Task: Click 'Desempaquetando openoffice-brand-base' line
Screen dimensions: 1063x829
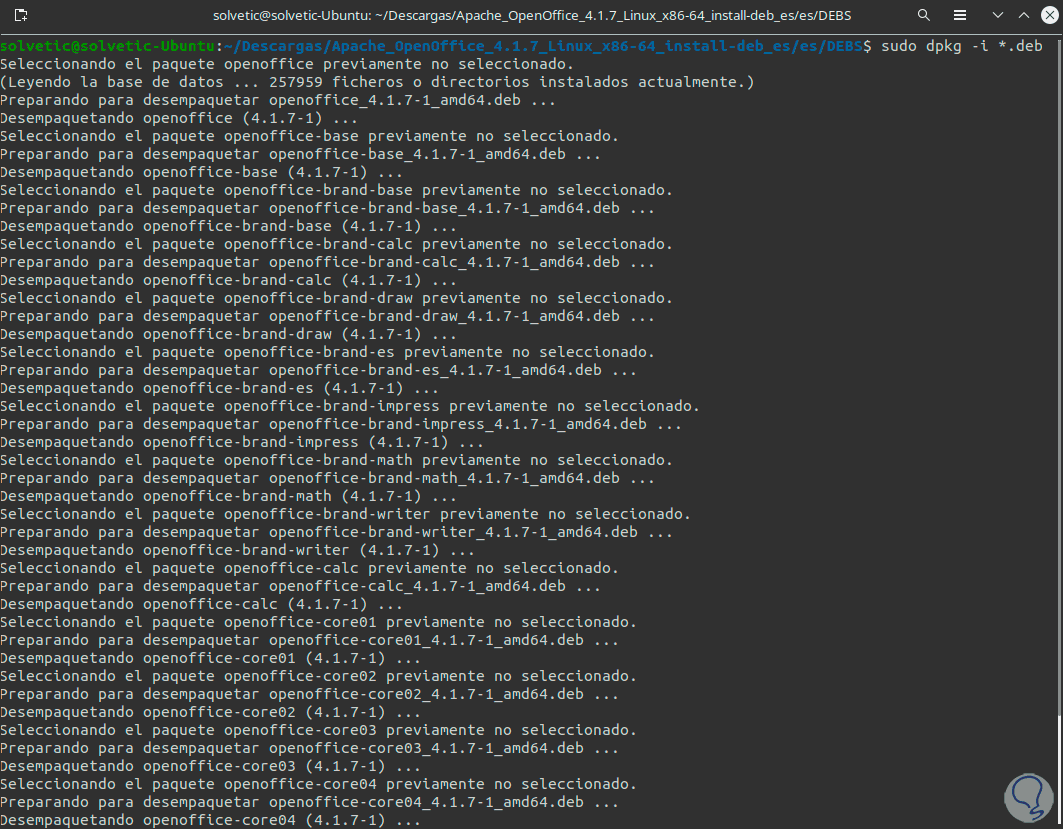Action: point(228,226)
